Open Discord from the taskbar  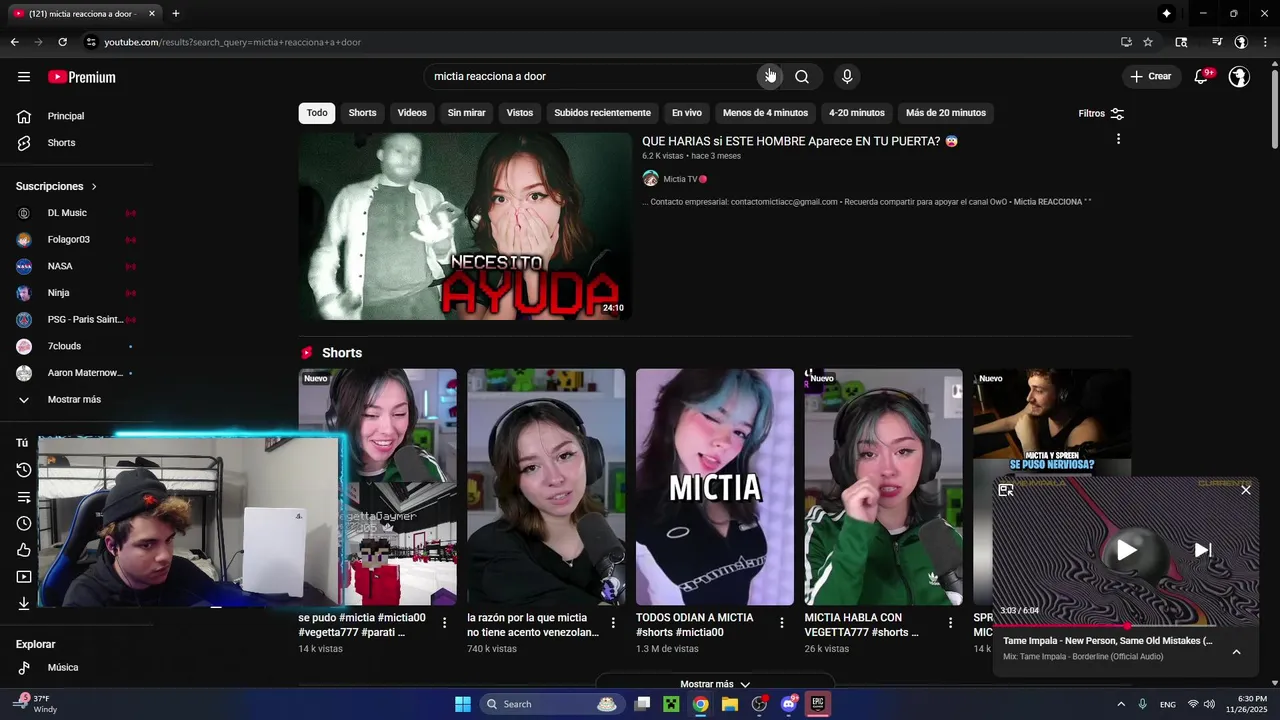click(789, 704)
